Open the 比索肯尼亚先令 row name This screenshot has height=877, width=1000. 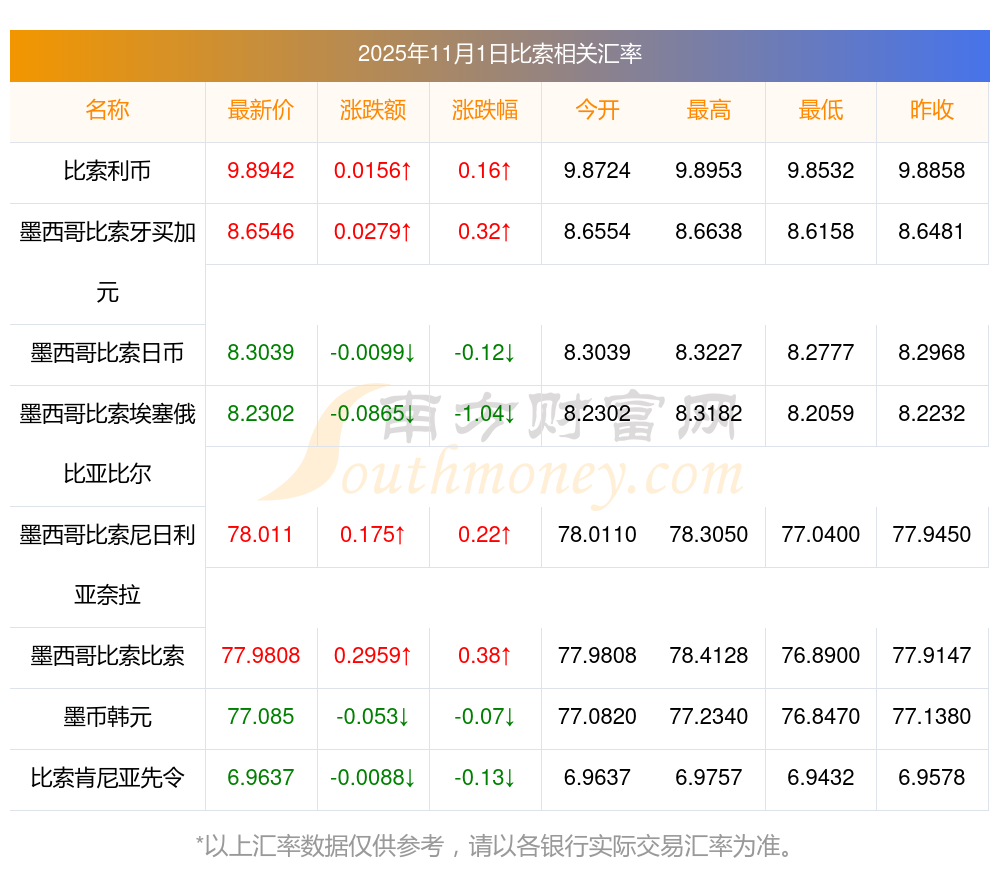click(107, 778)
